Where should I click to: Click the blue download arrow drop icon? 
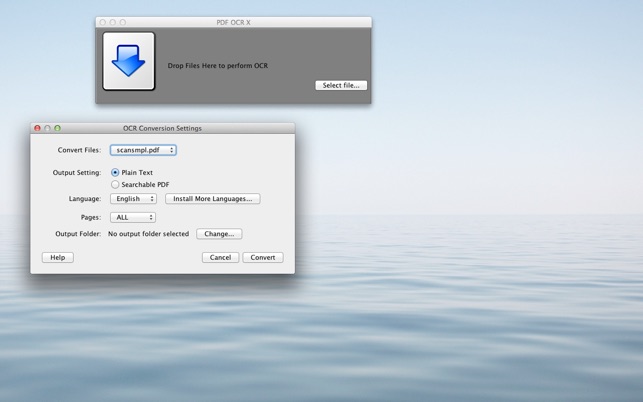129,61
